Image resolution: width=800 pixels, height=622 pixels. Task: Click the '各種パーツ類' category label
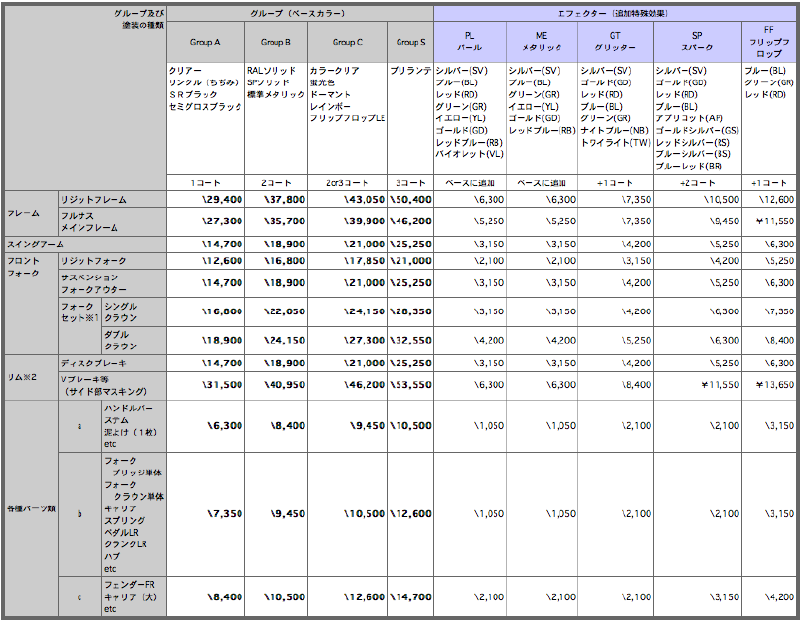click(x=31, y=509)
